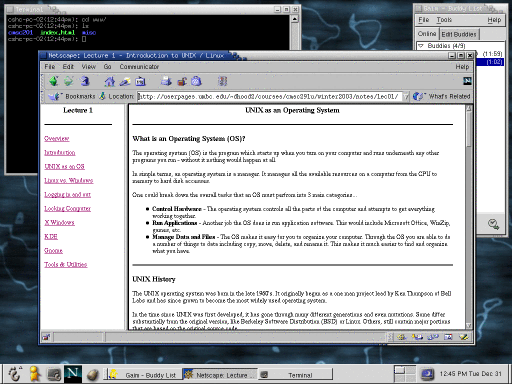This screenshot has width=512, height=384.
Task: Open the location URL history dropdown arrow
Action: pyautogui.click(x=406, y=97)
